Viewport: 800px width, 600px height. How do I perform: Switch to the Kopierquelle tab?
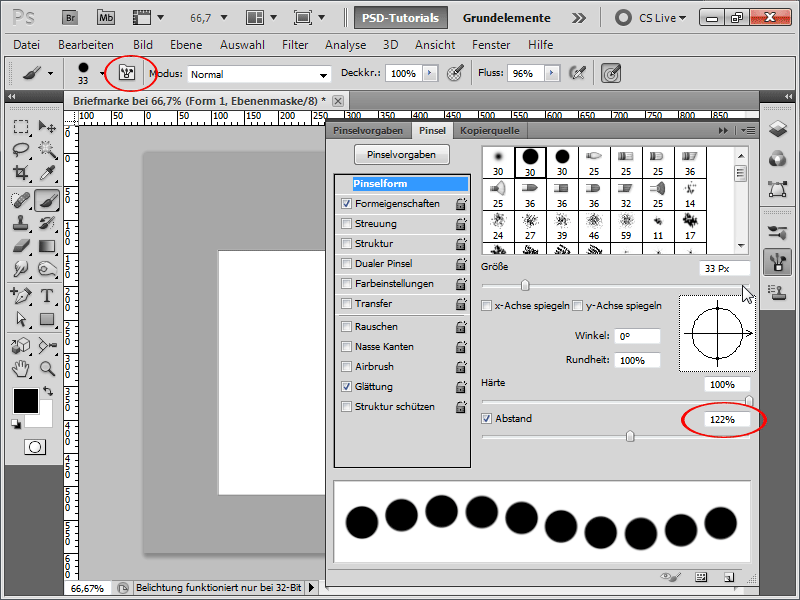(490, 131)
